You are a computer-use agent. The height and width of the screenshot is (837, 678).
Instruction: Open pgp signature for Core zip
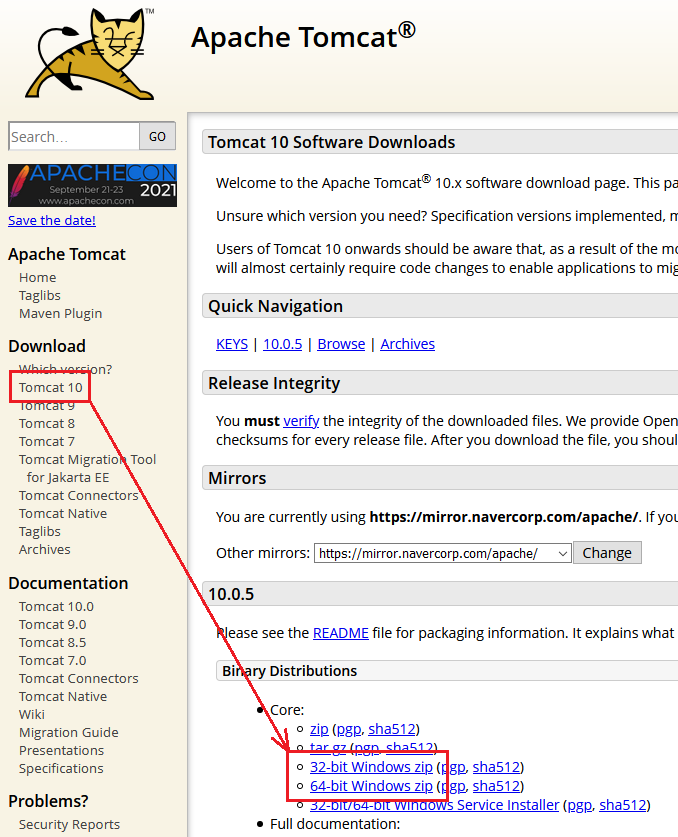[x=349, y=729]
